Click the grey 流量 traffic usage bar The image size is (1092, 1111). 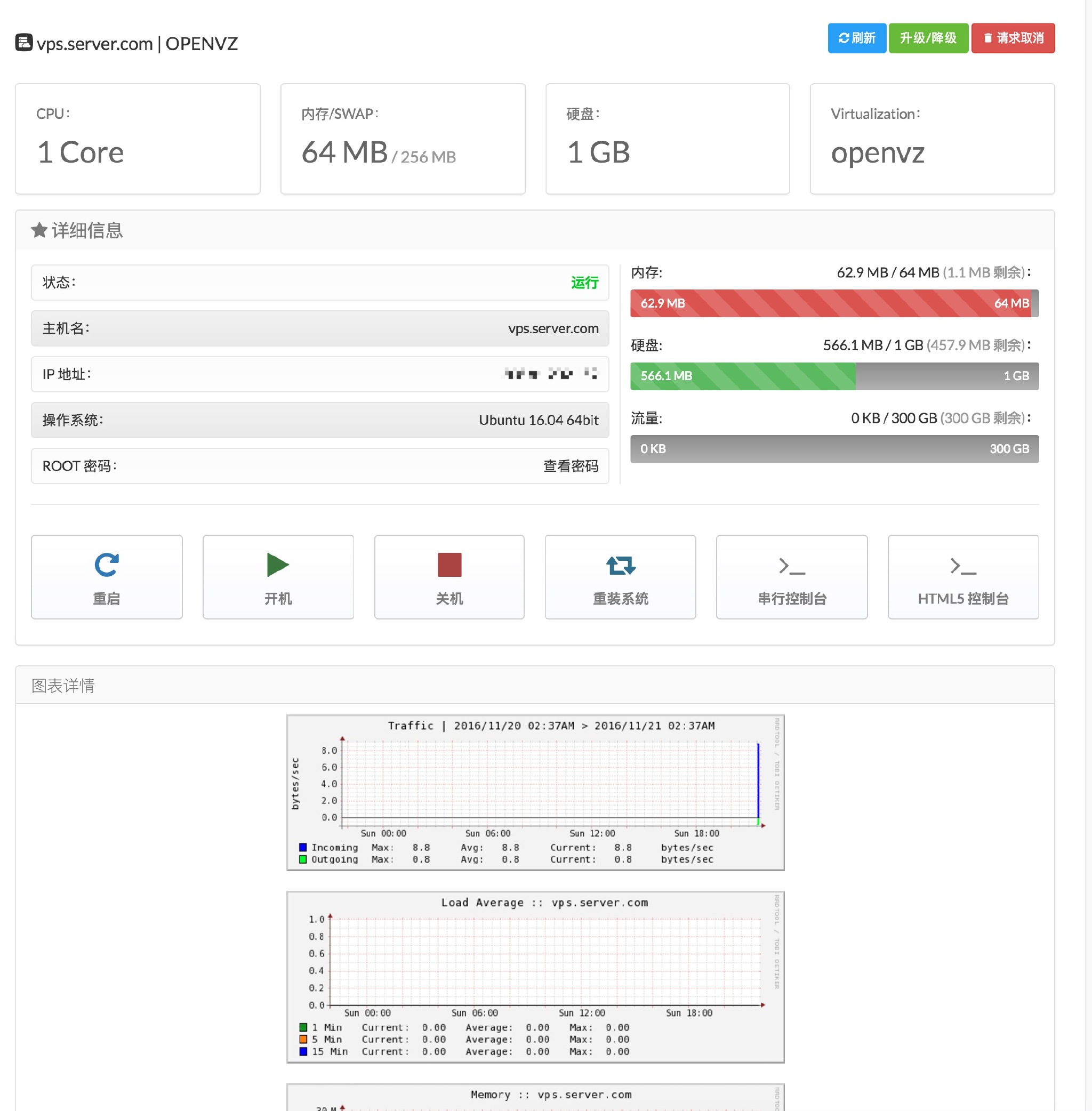pyautogui.click(x=834, y=448)
